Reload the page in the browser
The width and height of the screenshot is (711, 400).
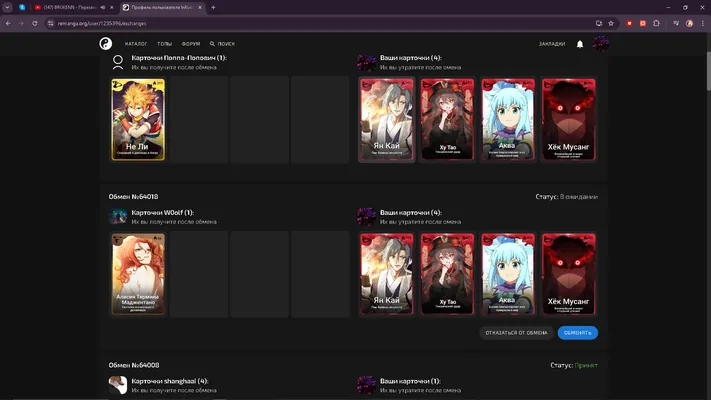point(34,24)
